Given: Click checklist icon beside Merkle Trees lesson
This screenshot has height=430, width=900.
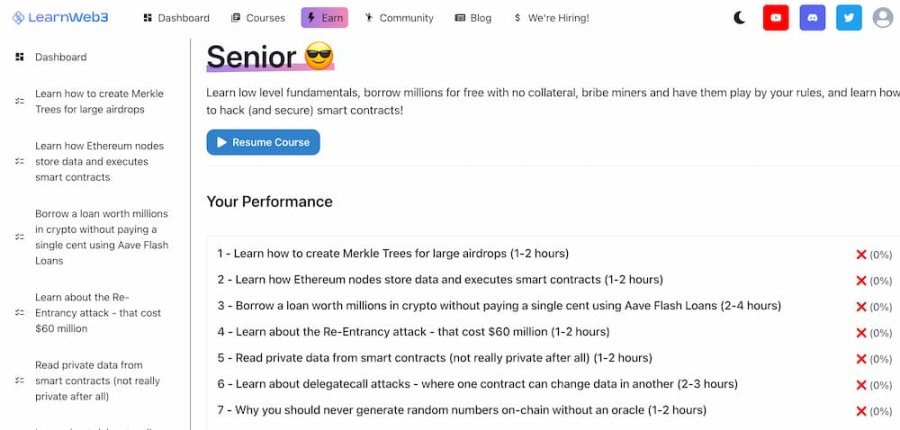Looking at the screenshot, I should [19, 101].
